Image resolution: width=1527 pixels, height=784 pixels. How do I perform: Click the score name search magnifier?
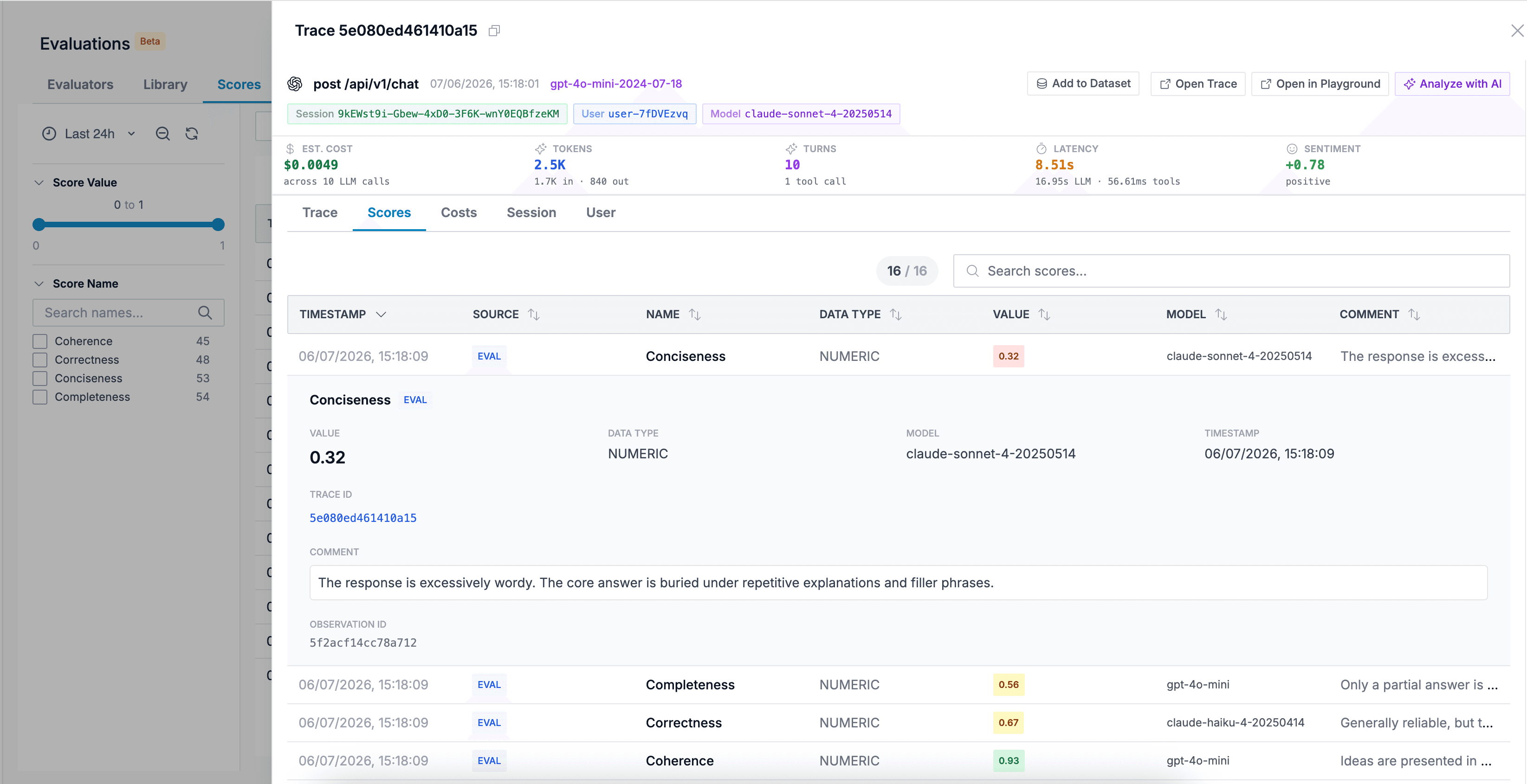[x=205, y=313]
